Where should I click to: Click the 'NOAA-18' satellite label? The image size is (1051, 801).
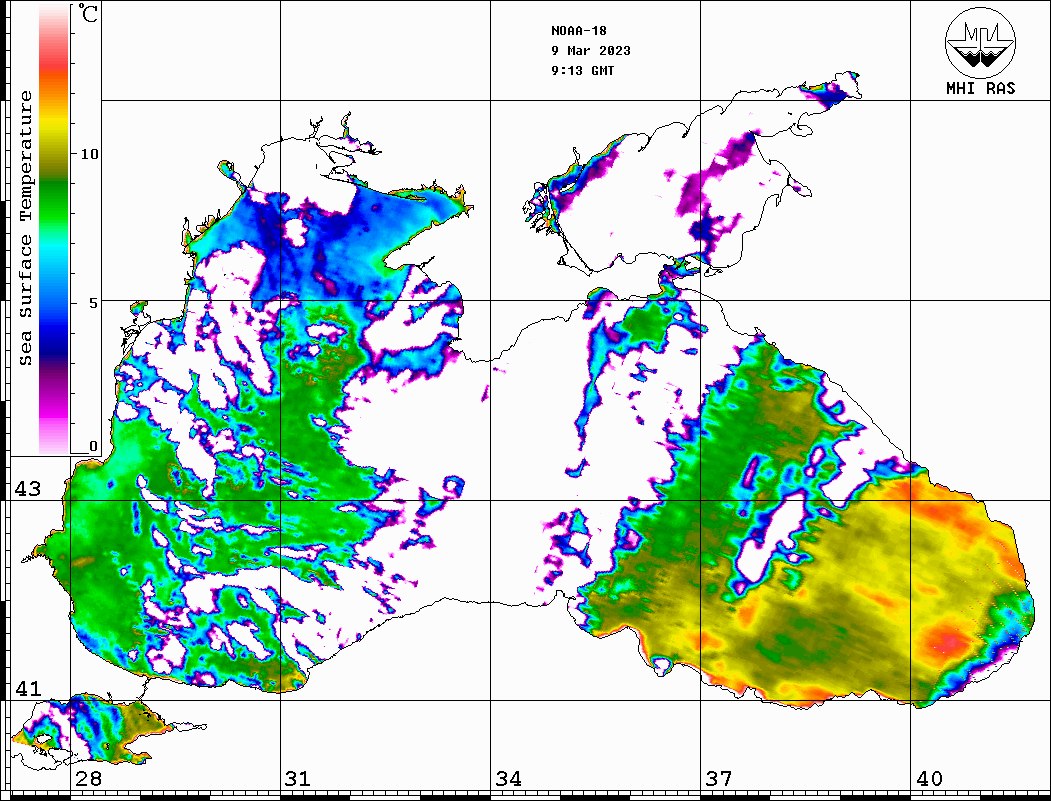[x=578, y=31]
